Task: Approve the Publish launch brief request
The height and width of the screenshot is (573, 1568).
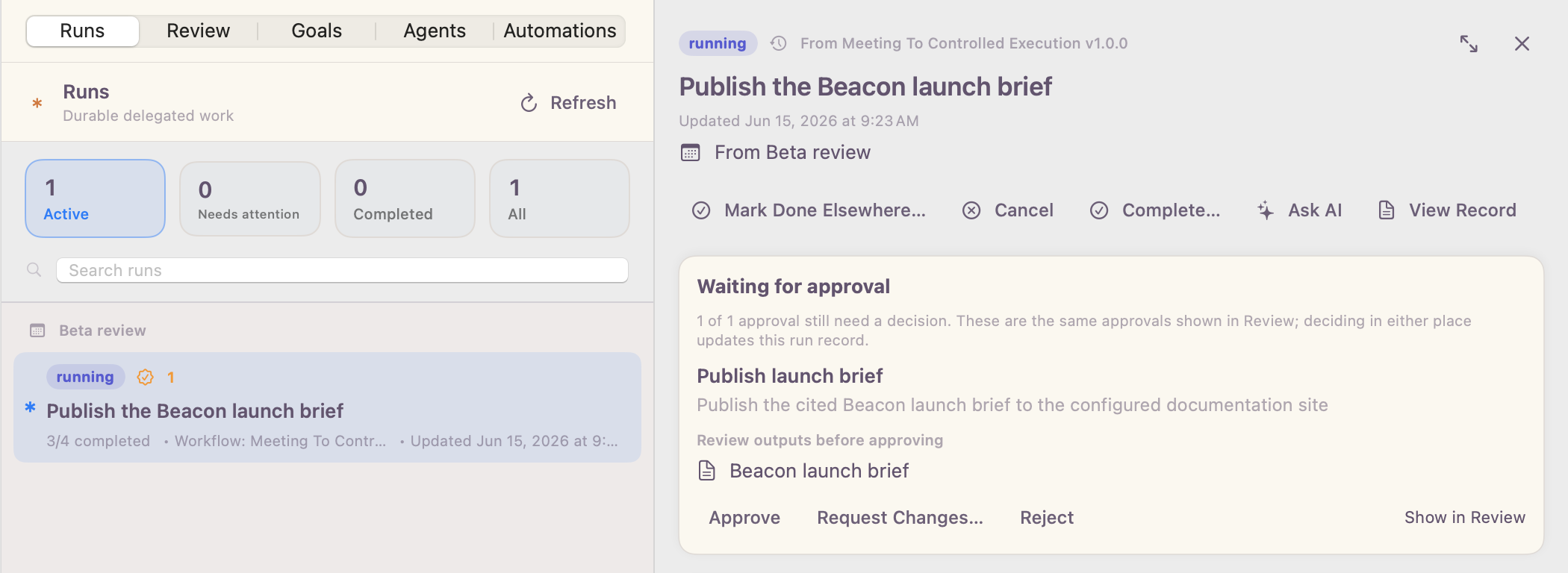Action: 744,518
